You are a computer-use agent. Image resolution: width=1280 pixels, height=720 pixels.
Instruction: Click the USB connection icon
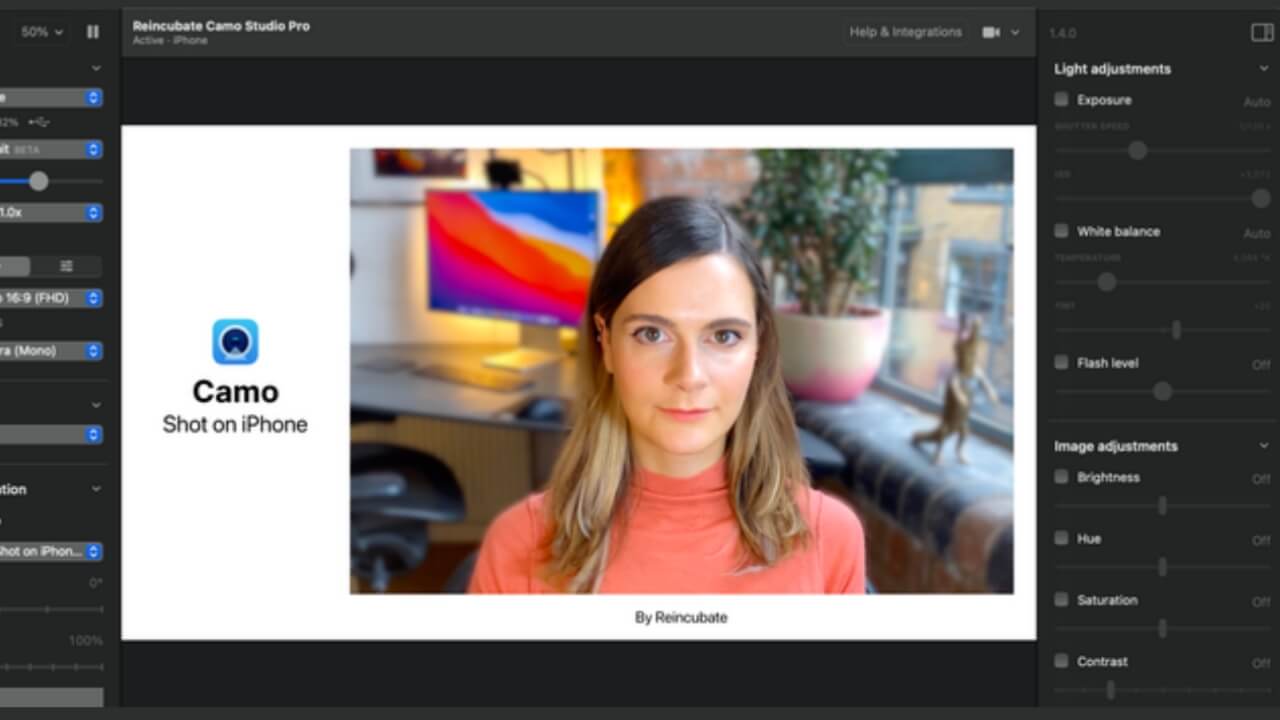39,122
